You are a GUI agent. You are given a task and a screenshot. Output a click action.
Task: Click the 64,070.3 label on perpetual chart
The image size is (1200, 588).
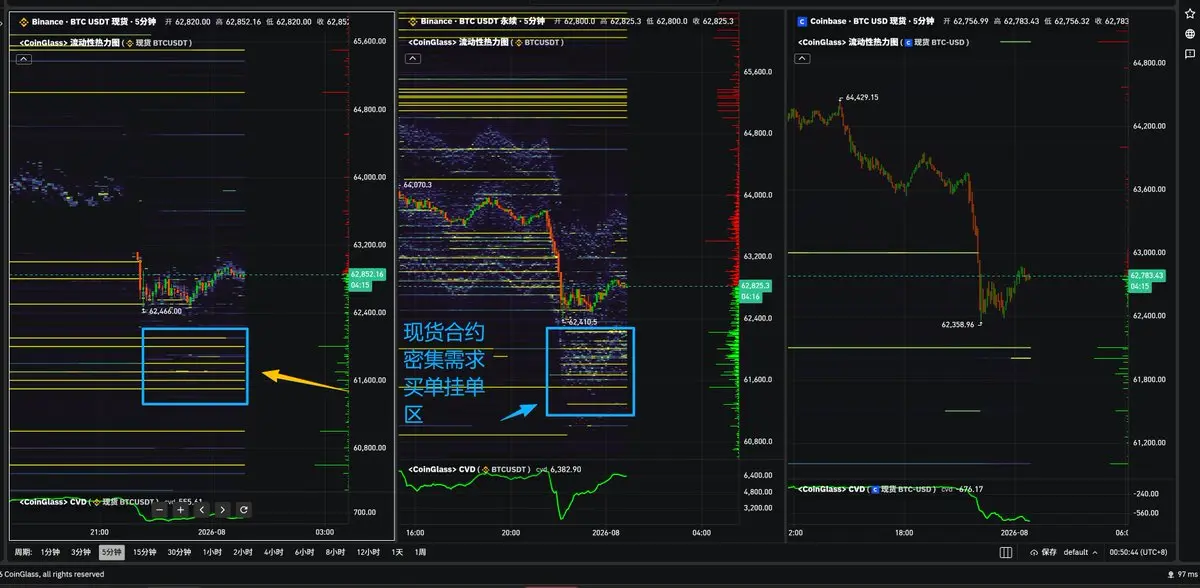point(420,185)
